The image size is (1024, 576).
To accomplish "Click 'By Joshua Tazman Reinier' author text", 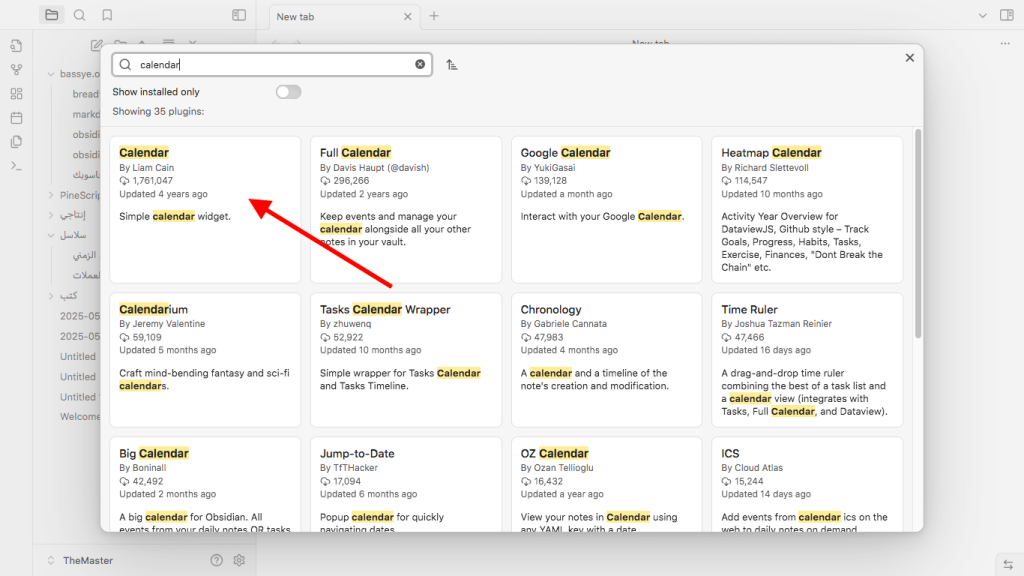I will tap(777, 324).
